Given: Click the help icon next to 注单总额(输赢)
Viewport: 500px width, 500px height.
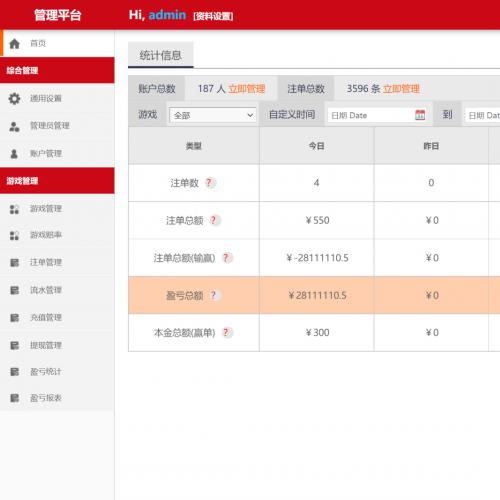Looking at the screenshot, I should pyautogui.click(x=226, y=258).
